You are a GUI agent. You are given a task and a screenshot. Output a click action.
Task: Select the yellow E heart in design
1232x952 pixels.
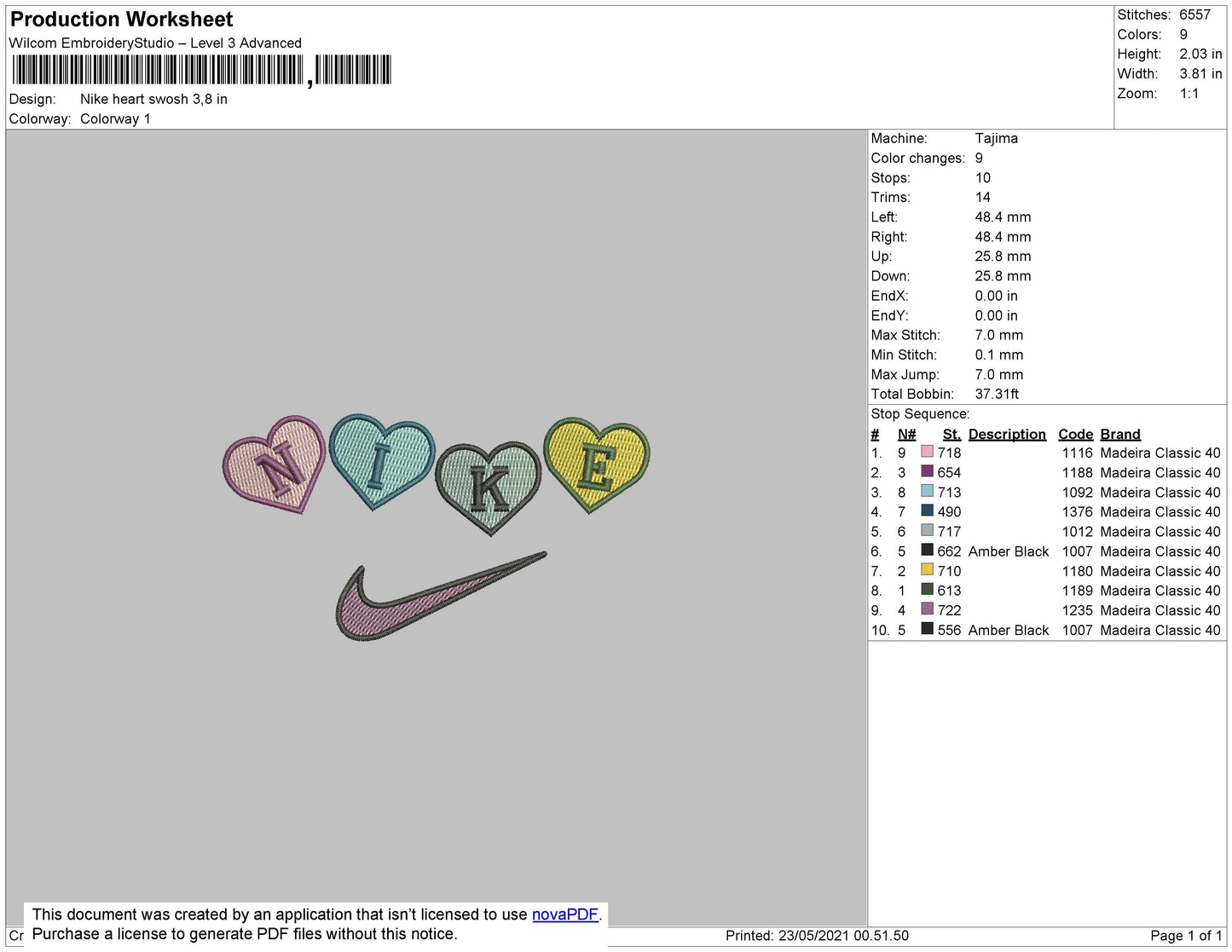[597, 464]
